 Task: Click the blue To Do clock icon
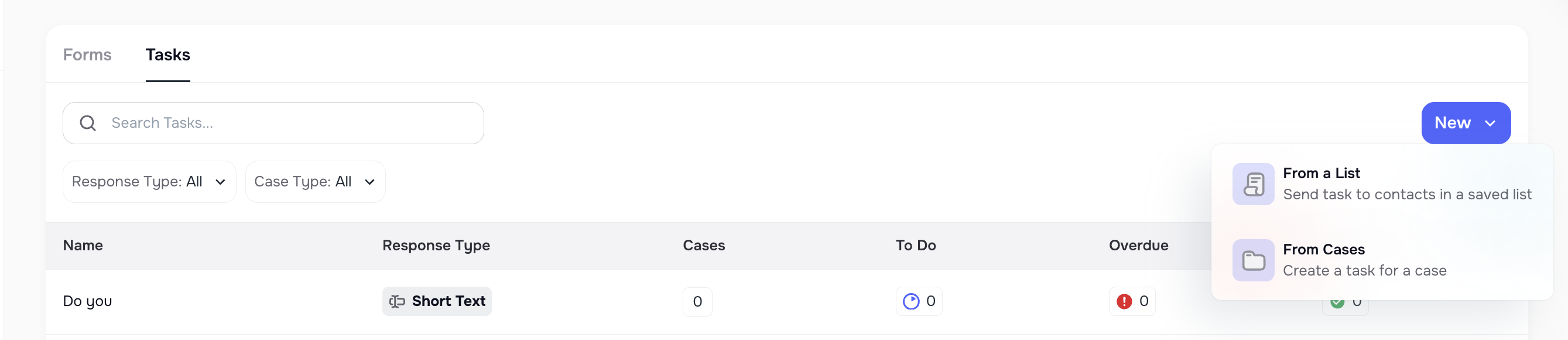tap(910, 300)
